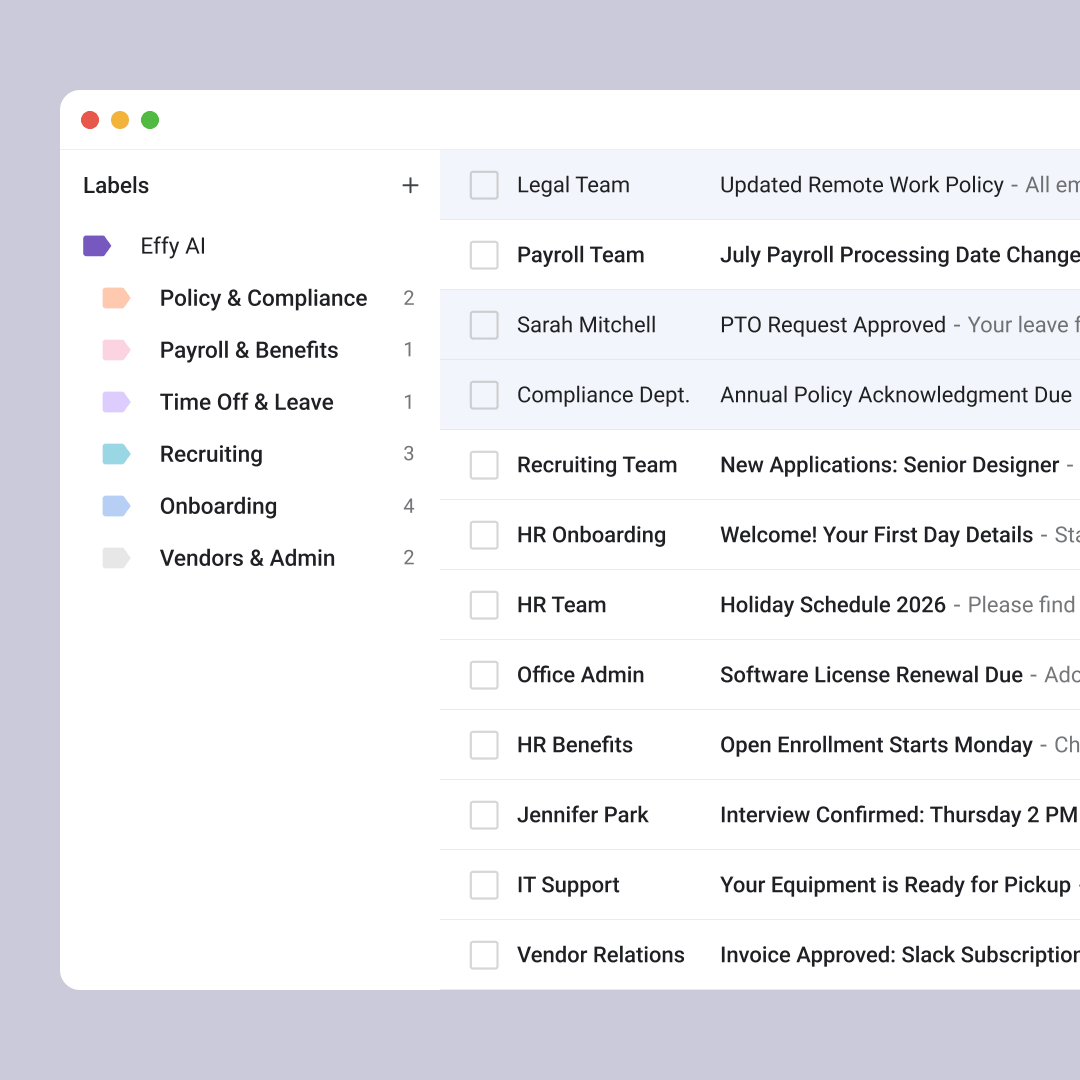View the Vendors & Admin label
Viewport: 1080px width, 1080px height.
pos(247,558)
